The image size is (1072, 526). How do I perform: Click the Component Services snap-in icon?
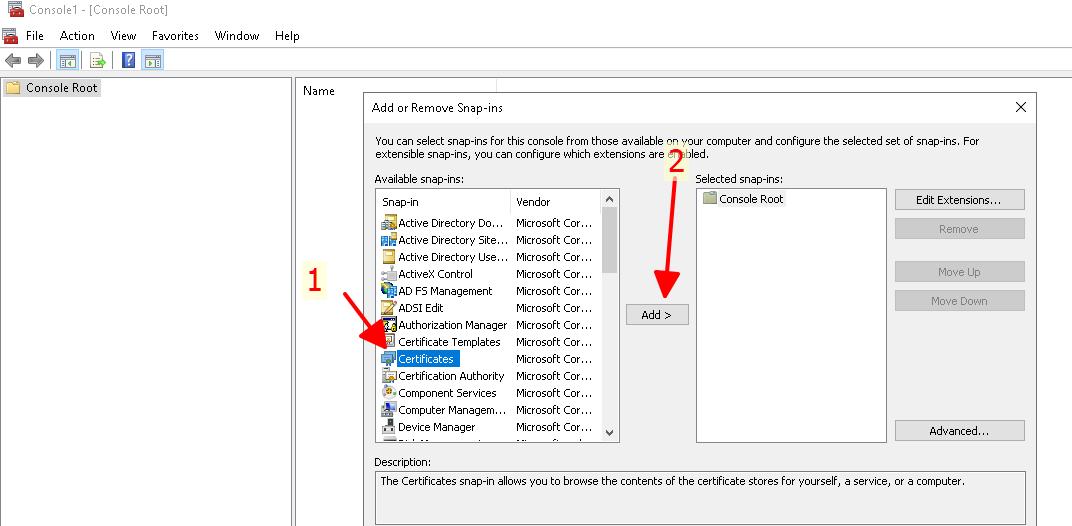pyautogui.click(x=389, y=393)
